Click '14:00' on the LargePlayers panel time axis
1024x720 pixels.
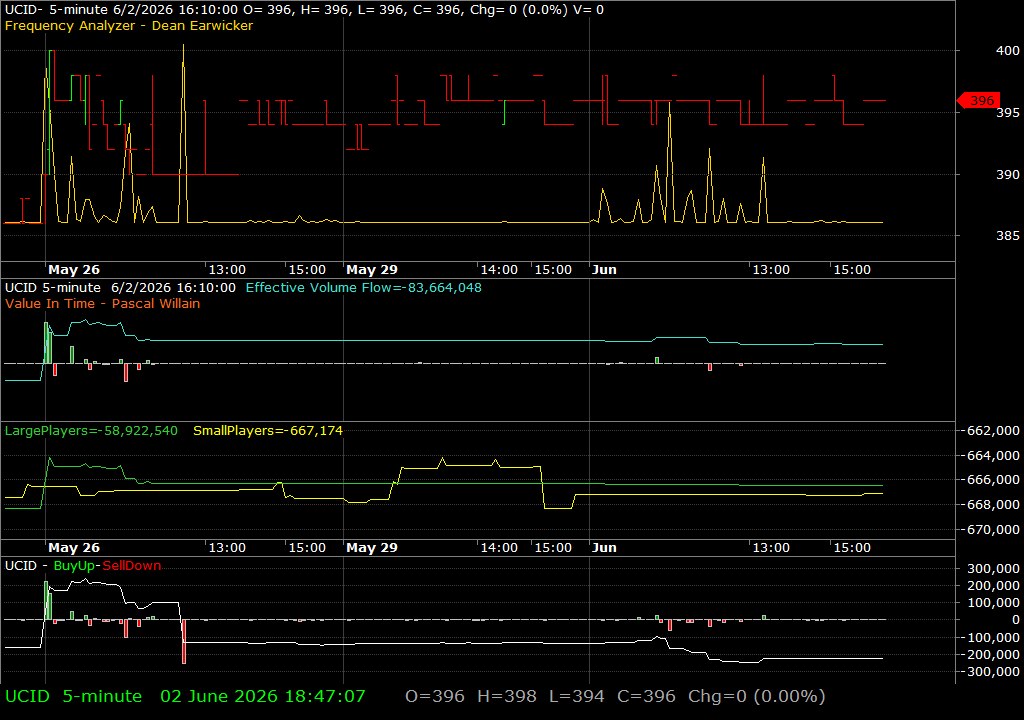pos(499,548)
